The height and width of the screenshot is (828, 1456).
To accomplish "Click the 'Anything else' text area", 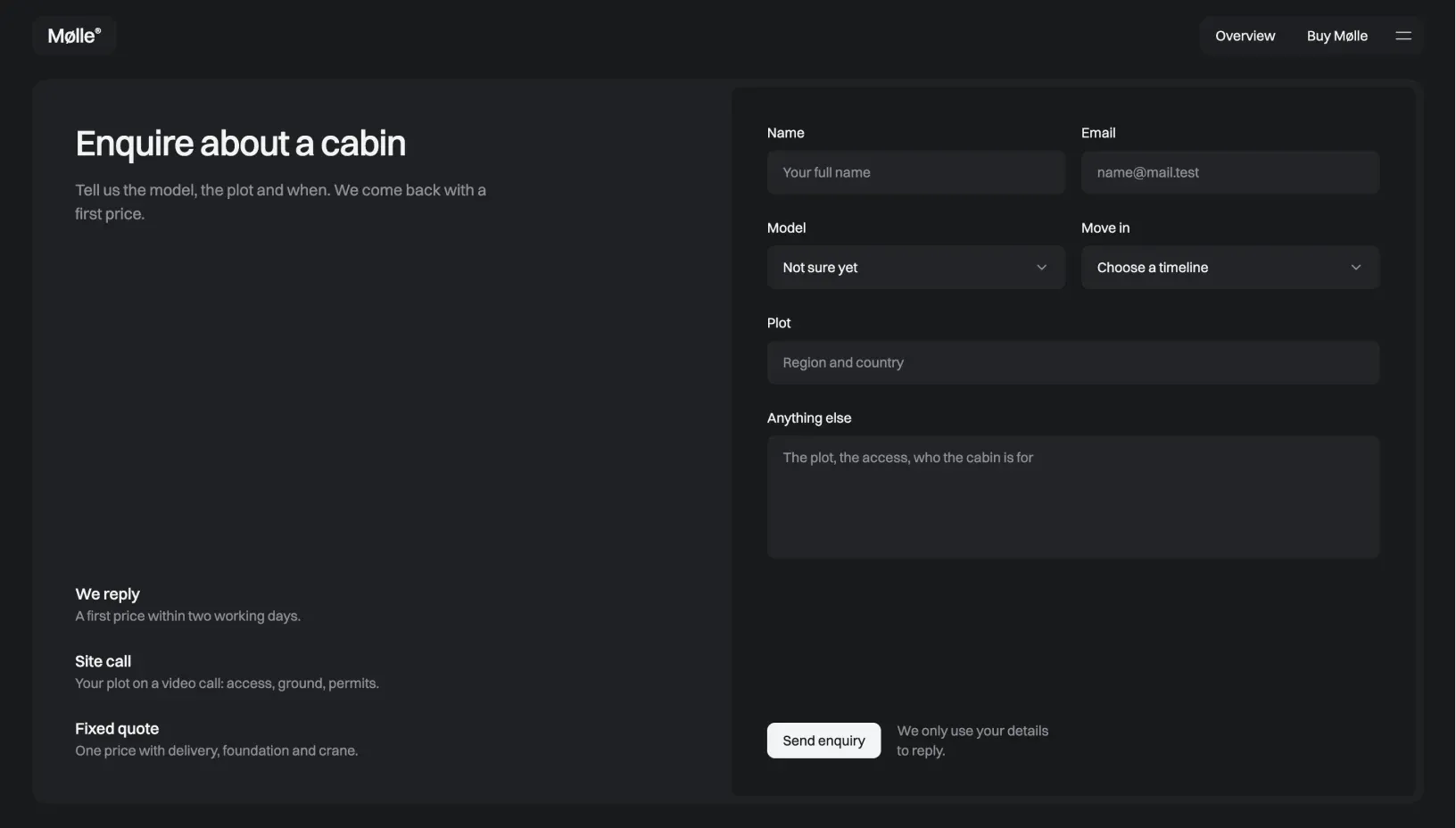I will tap(1073, 497).
